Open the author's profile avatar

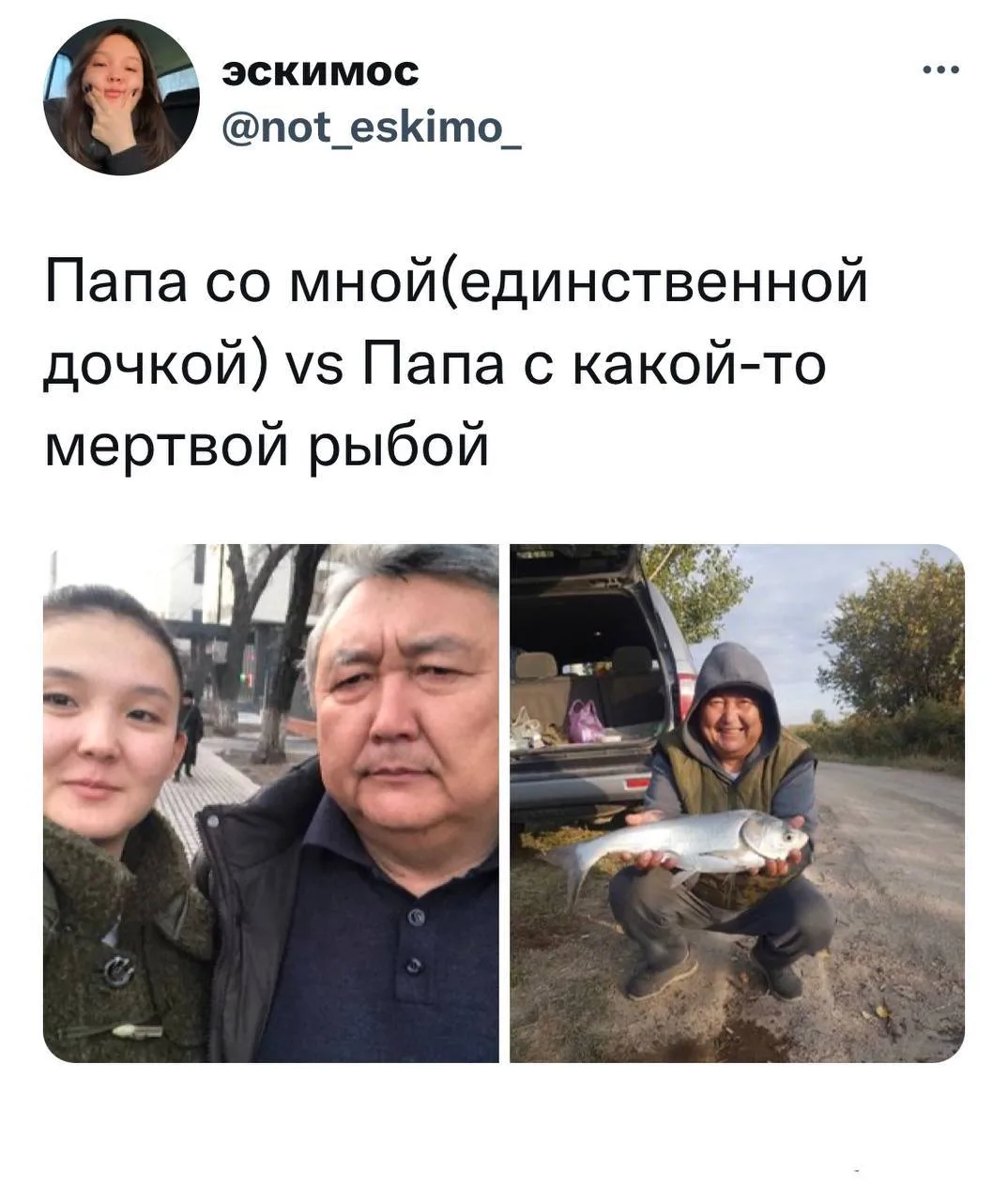tap(120, 98)
